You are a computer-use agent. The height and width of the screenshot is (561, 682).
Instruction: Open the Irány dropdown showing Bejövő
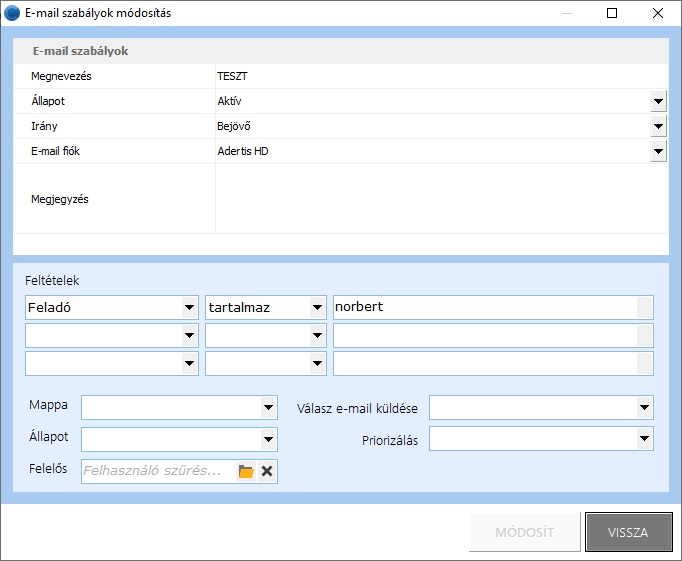(658, 126)
